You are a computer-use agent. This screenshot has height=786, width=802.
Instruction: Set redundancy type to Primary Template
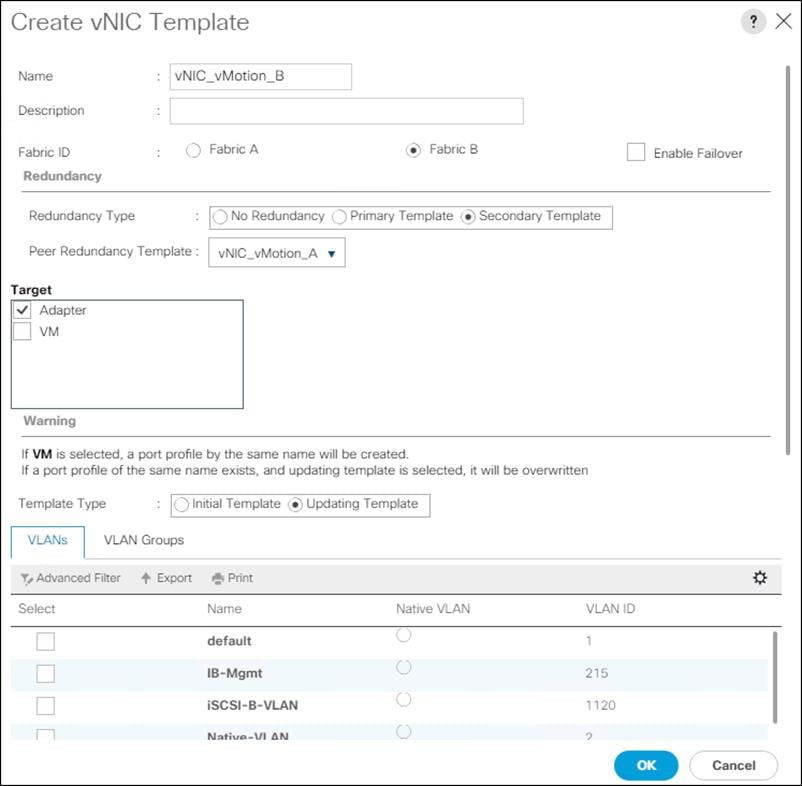(x=340, y=216)
